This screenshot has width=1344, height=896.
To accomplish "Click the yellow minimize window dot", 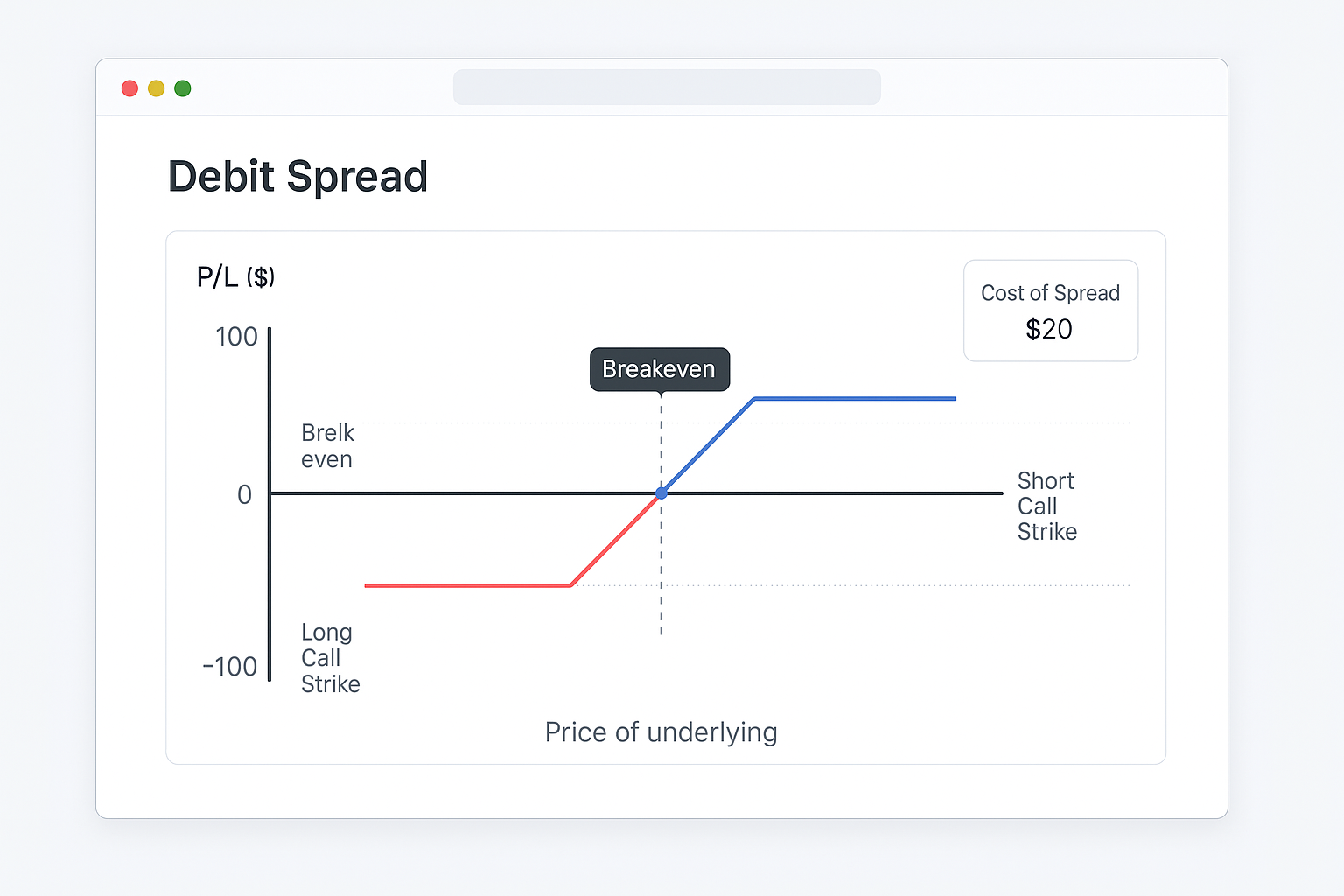I will tap(156, 88).
